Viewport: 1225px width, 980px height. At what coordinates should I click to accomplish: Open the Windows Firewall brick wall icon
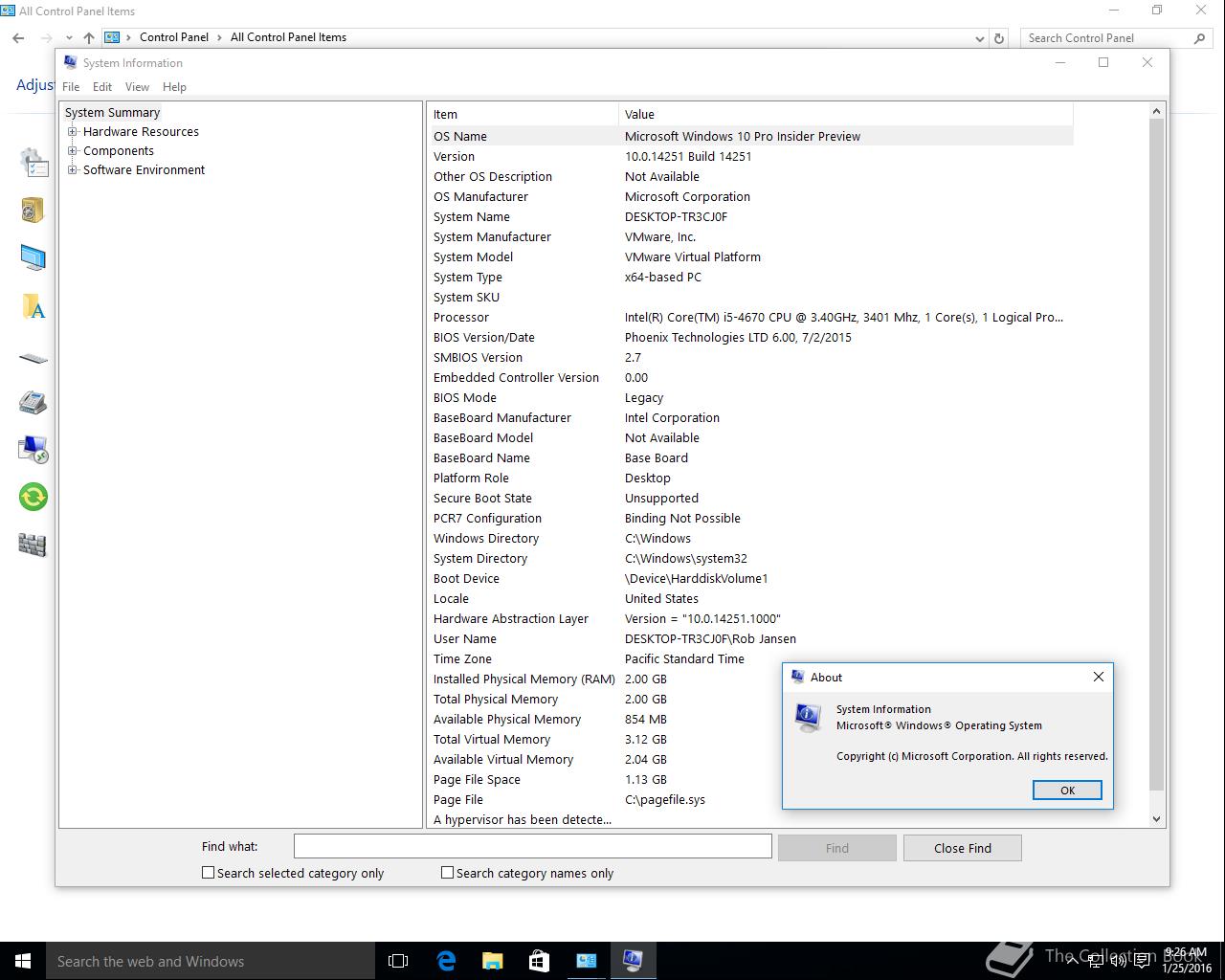click(x=33, y=545)
